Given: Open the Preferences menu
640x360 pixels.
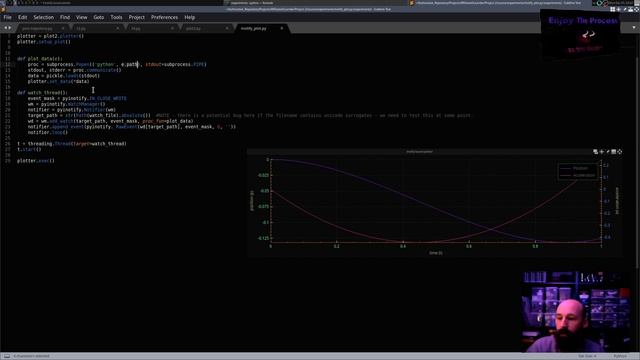Looking at the screenshot, I should pos(164,18).
